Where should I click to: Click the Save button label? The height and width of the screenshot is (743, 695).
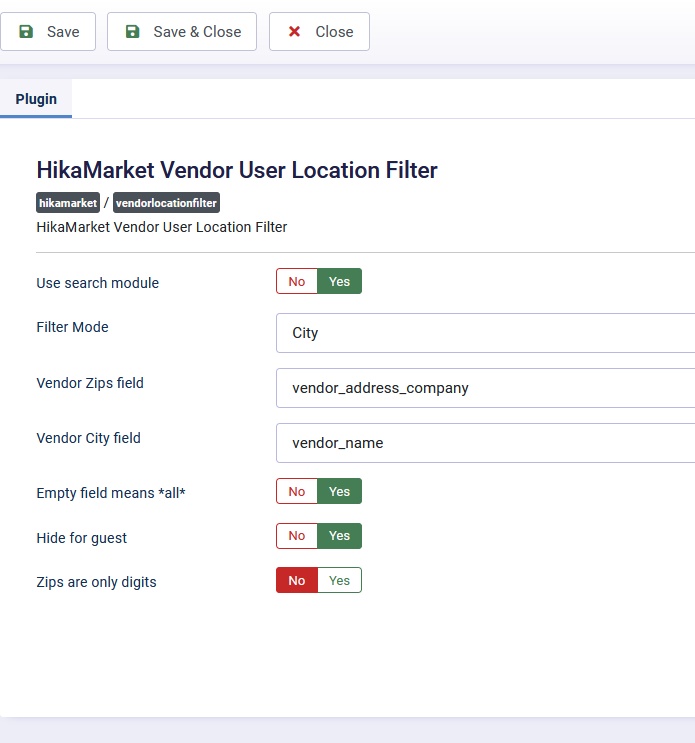[63, 32]
